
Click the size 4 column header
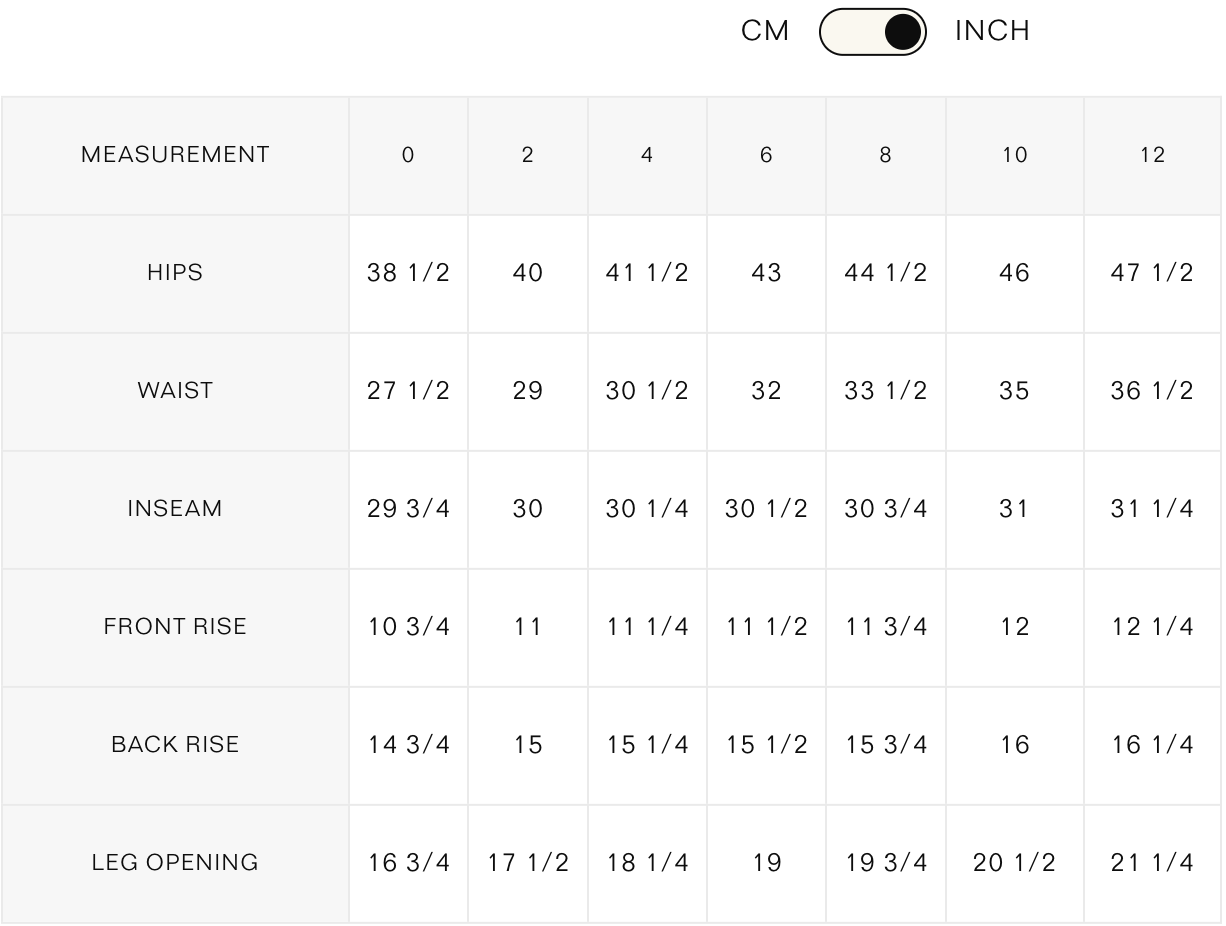647,155
